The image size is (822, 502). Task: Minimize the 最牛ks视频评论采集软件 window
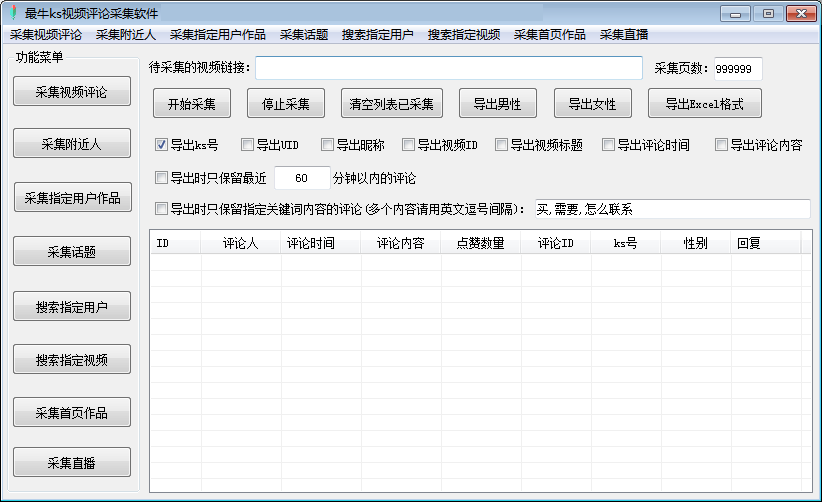point(736,14)
